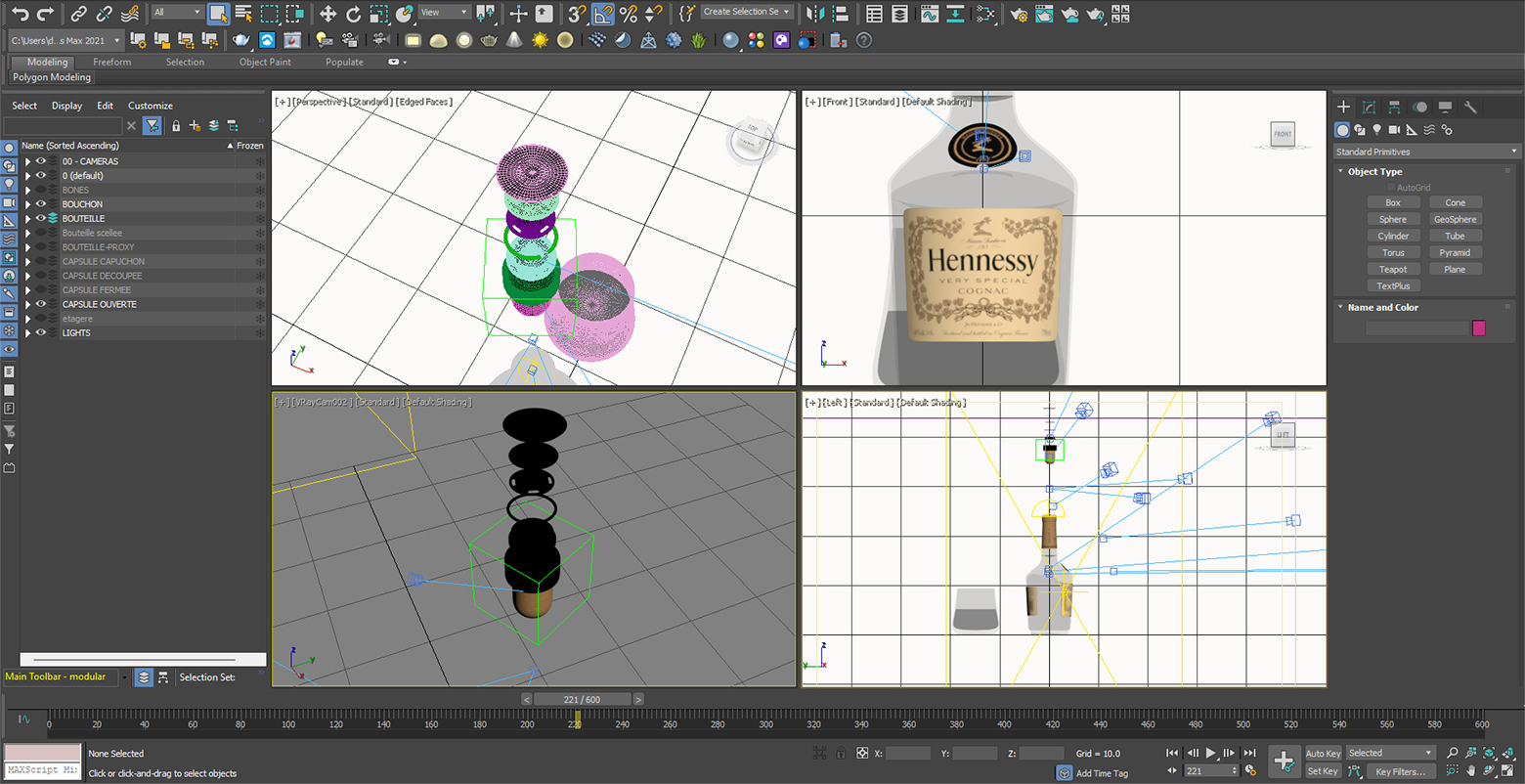Open the Hierarchy tab in Command Panel
Screen dimensions: 1525x784
(x=1394, y=107)
